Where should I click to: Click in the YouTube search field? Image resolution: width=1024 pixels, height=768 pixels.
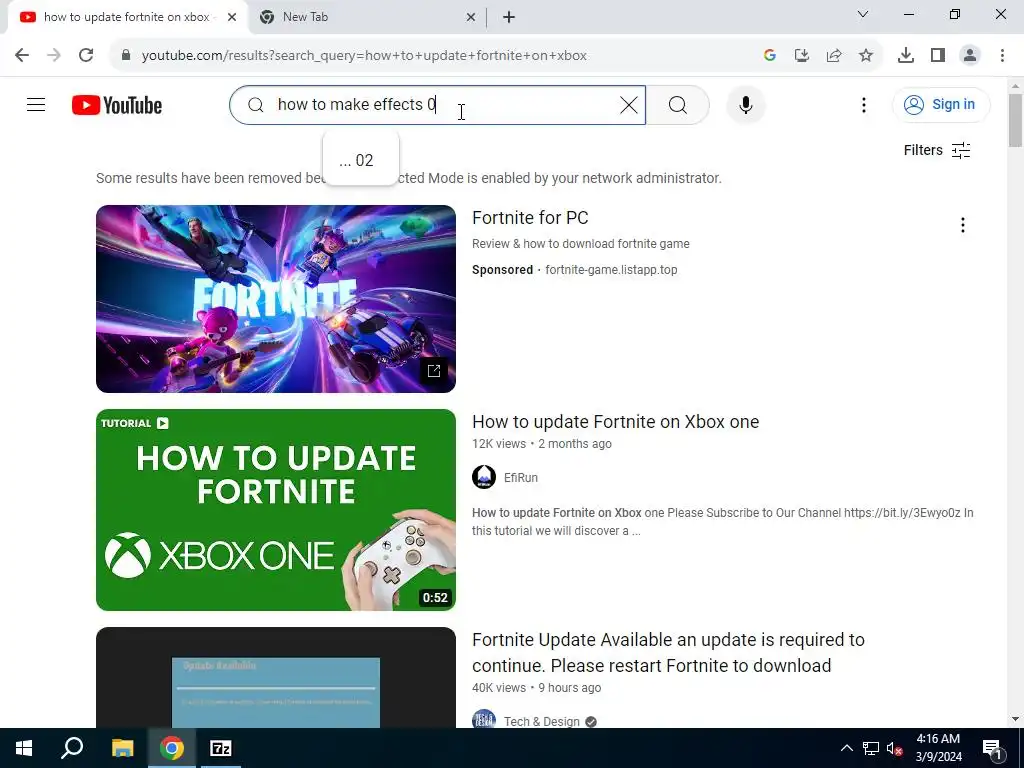click(x=438, y=104)
